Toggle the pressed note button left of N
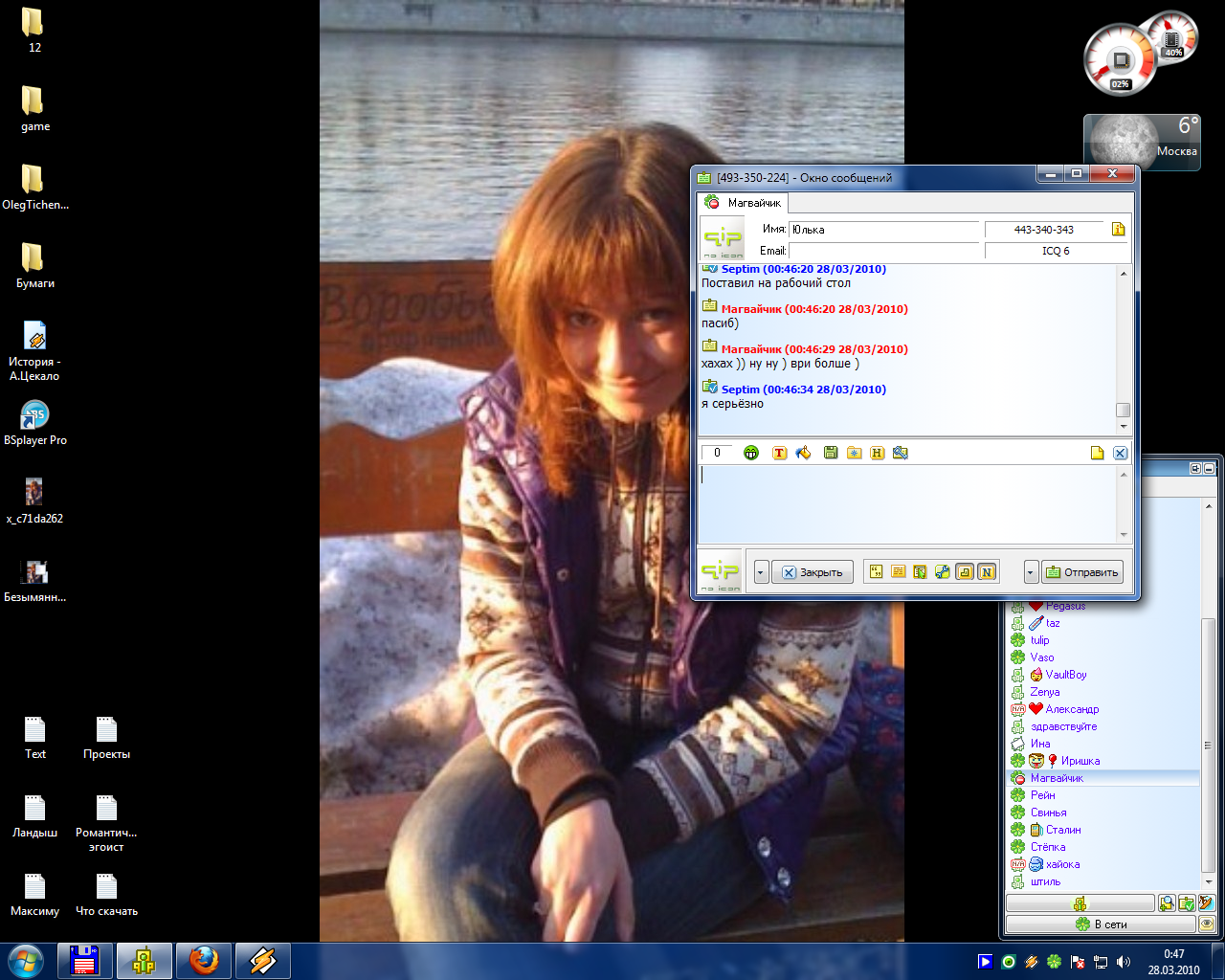This screenshot has height=980, width=1225. click(965, 572)
